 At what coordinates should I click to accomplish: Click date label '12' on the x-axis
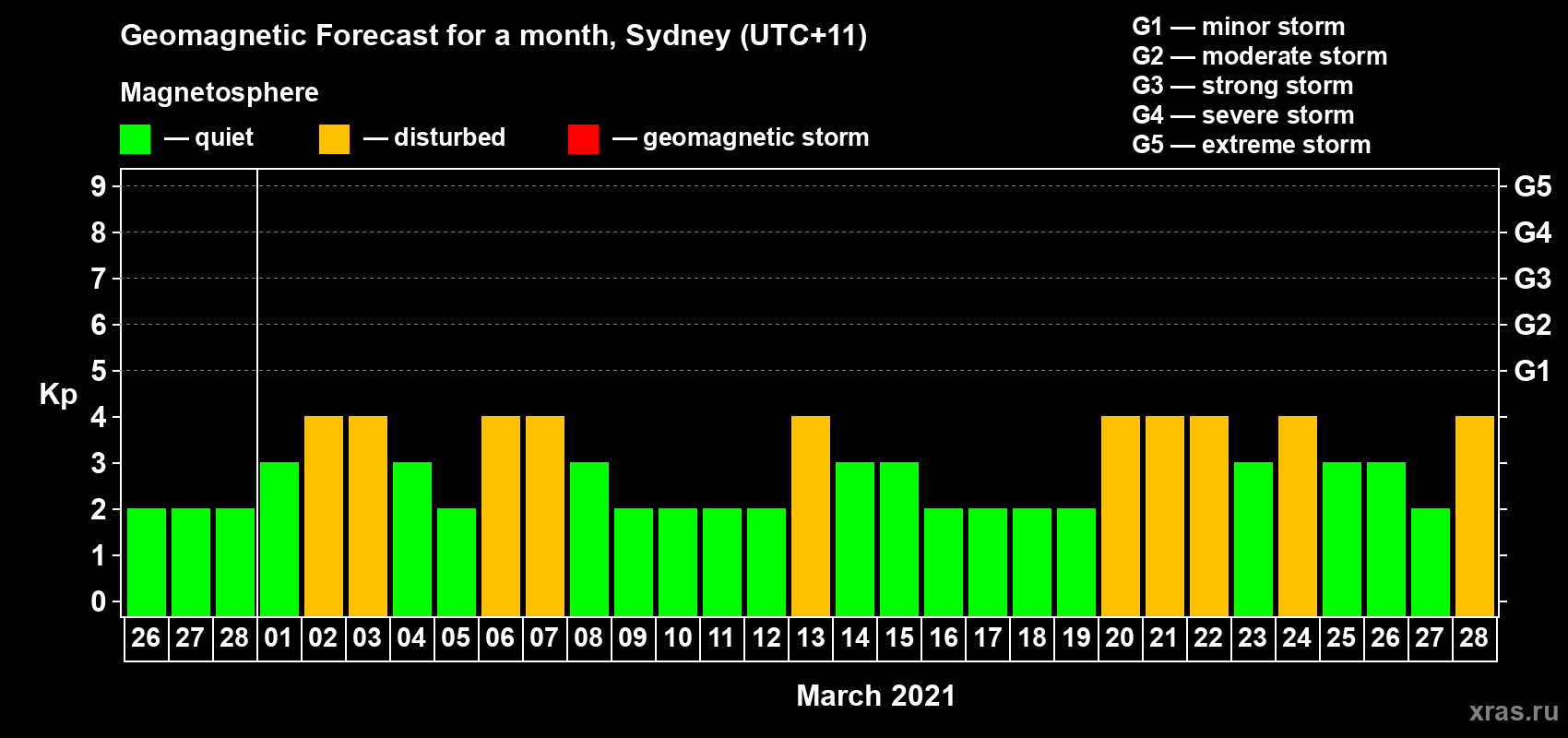click(766, 638)
